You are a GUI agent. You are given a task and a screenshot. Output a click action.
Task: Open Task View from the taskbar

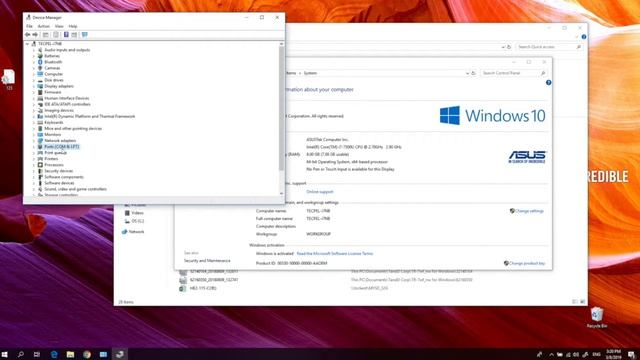click(37, 354)
